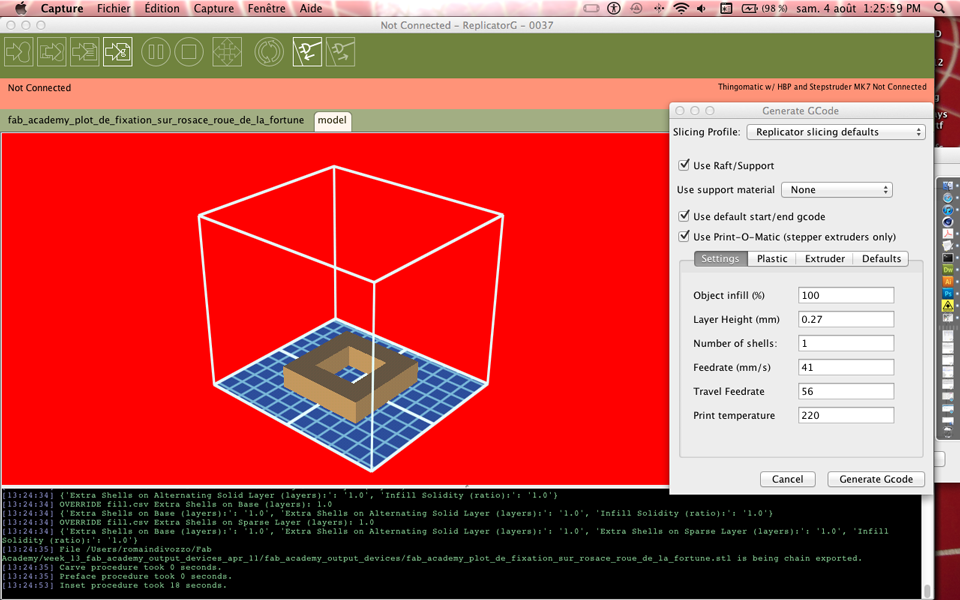Click the Disconnect from machine plug icon
The height and width of the screenshot is (600, 960).
[340, 52]
